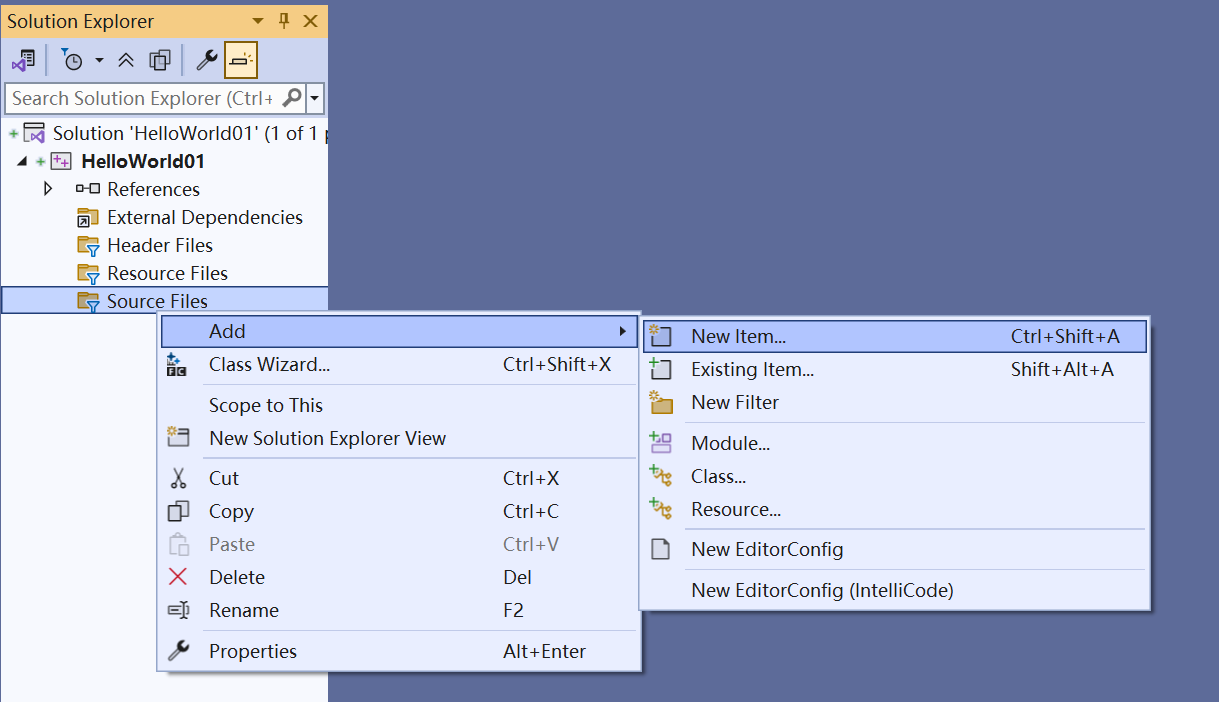Switch between solutions and folder views icon

tap(23, 61)
